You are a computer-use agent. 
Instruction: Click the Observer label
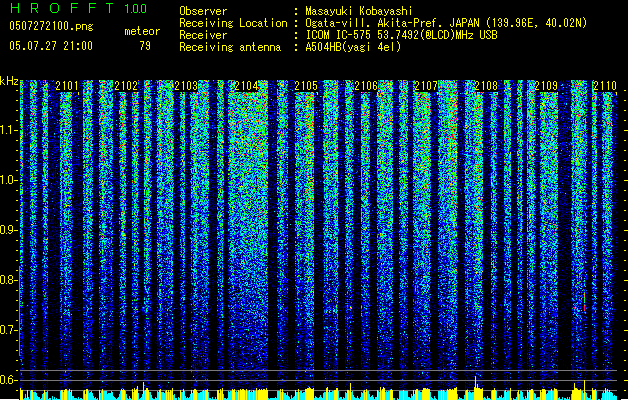coord(203,11)
